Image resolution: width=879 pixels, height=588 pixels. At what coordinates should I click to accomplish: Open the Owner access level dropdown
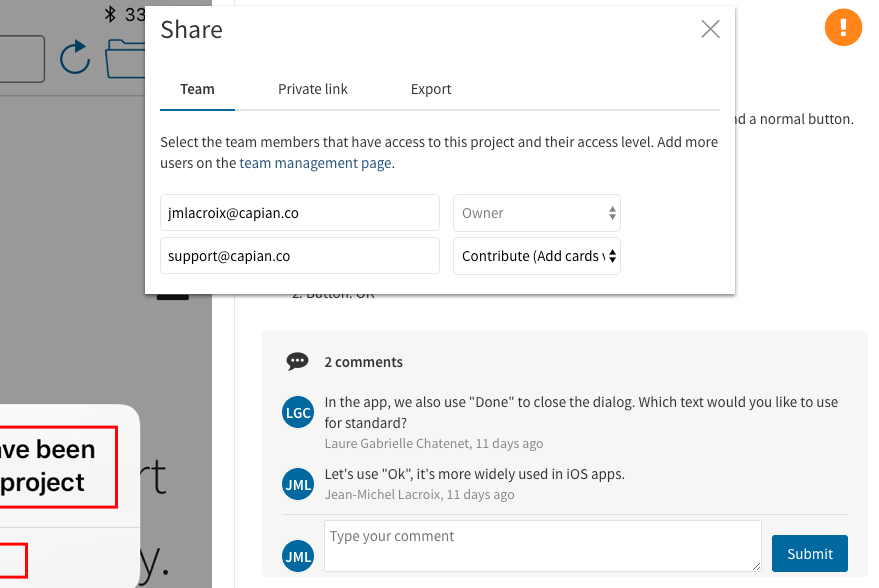click(537, 213)
